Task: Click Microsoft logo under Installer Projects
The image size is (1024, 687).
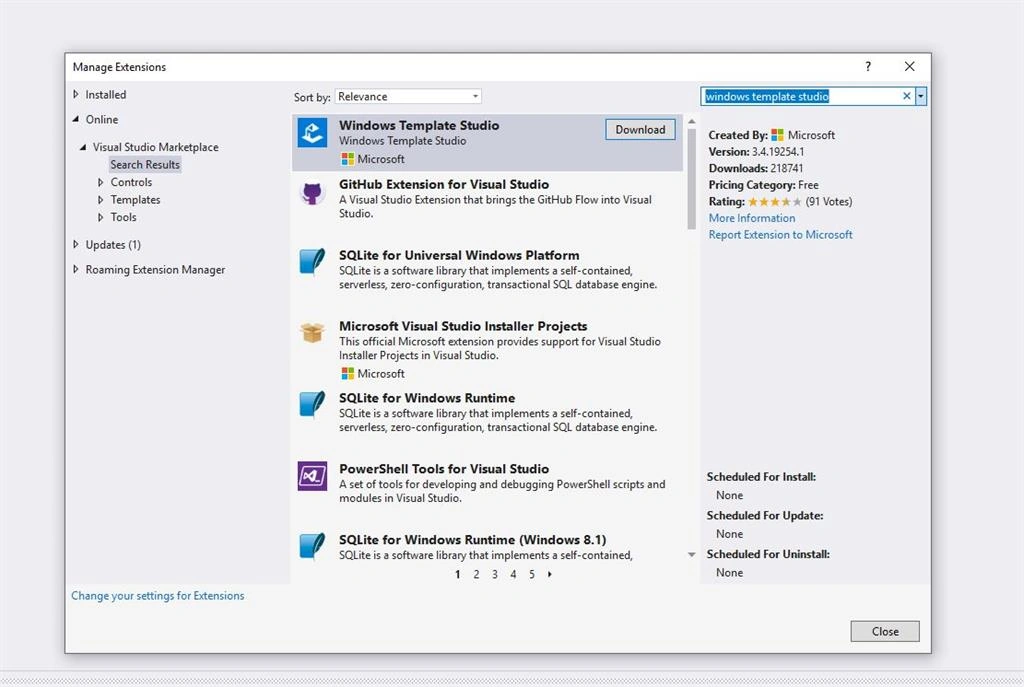Action: click(x=347, y=374)
